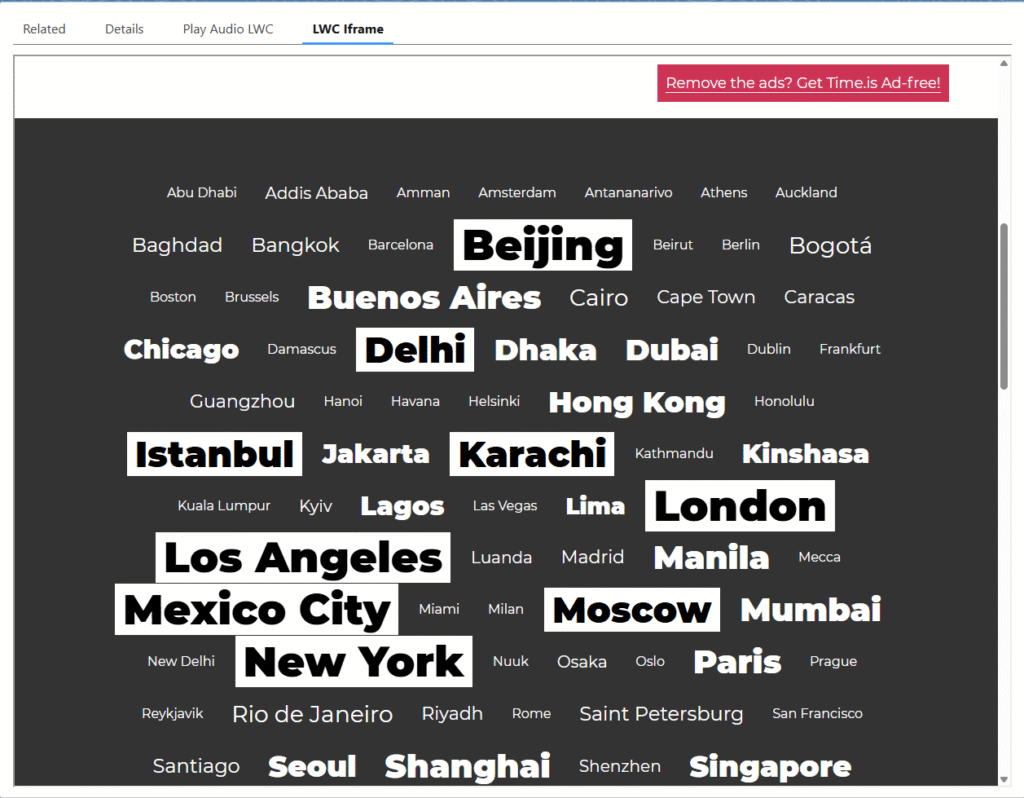Click the Paris city link
Screen dimensions: 1024x798
[736, 661]
